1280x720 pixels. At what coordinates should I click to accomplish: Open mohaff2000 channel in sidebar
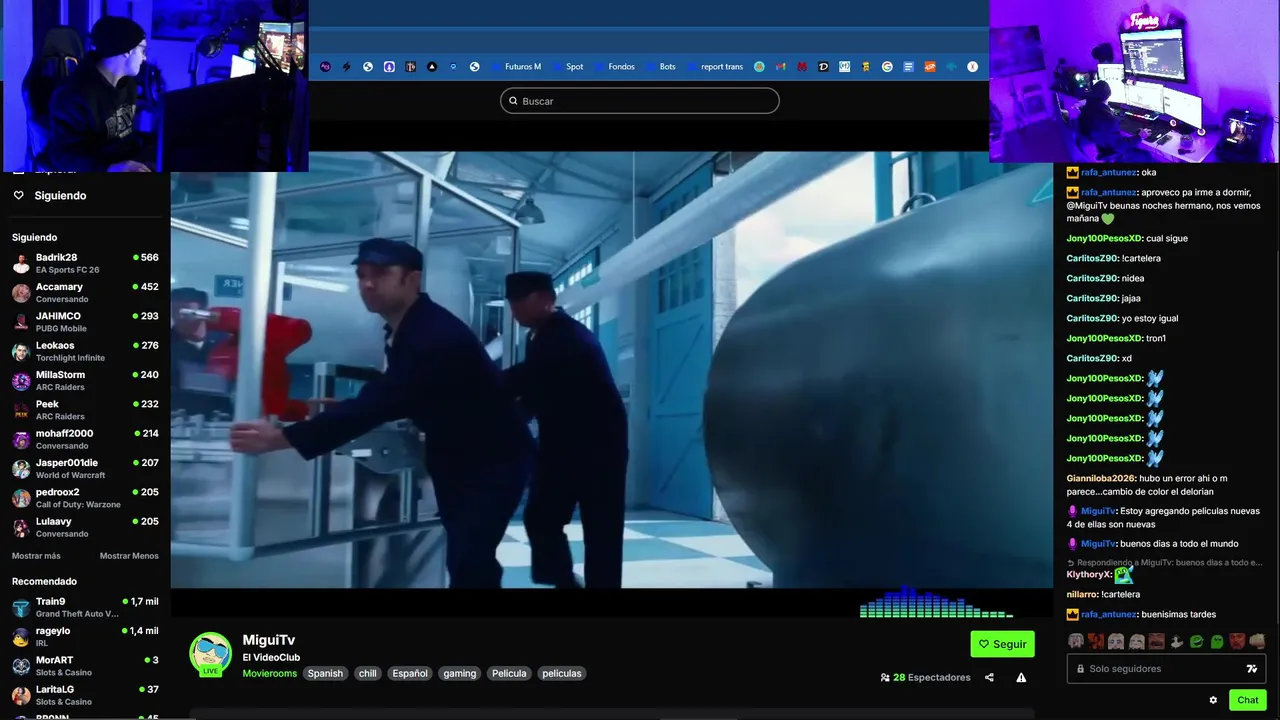[85, 439]
